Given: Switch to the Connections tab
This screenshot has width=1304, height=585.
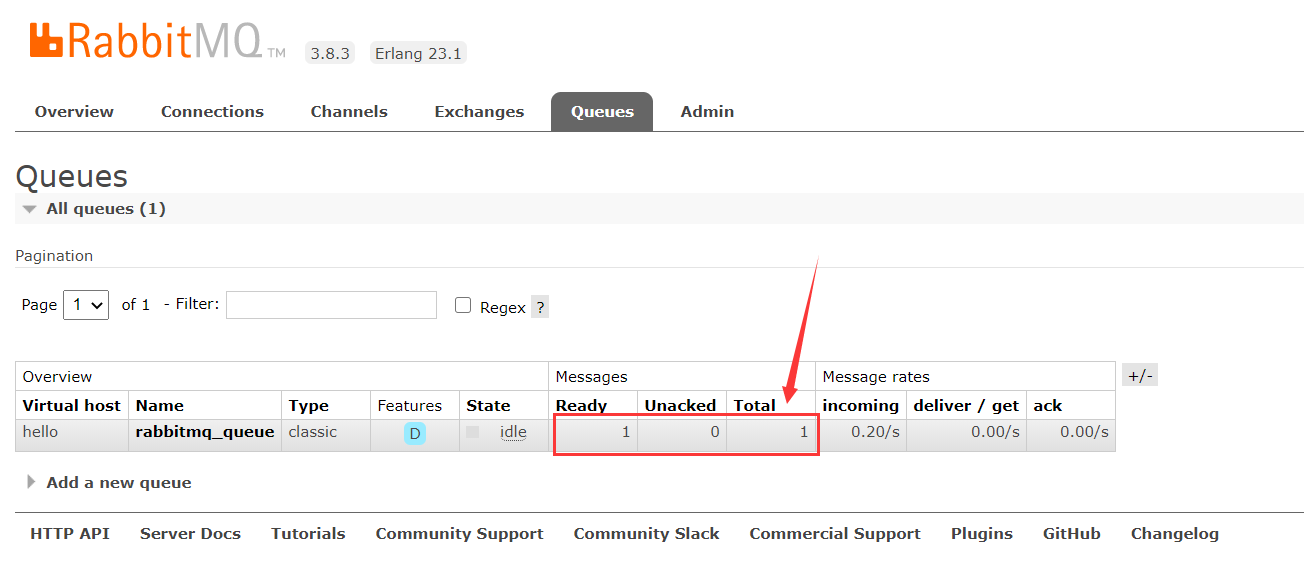Looking at the screenshot, I should tap(212, 112).
